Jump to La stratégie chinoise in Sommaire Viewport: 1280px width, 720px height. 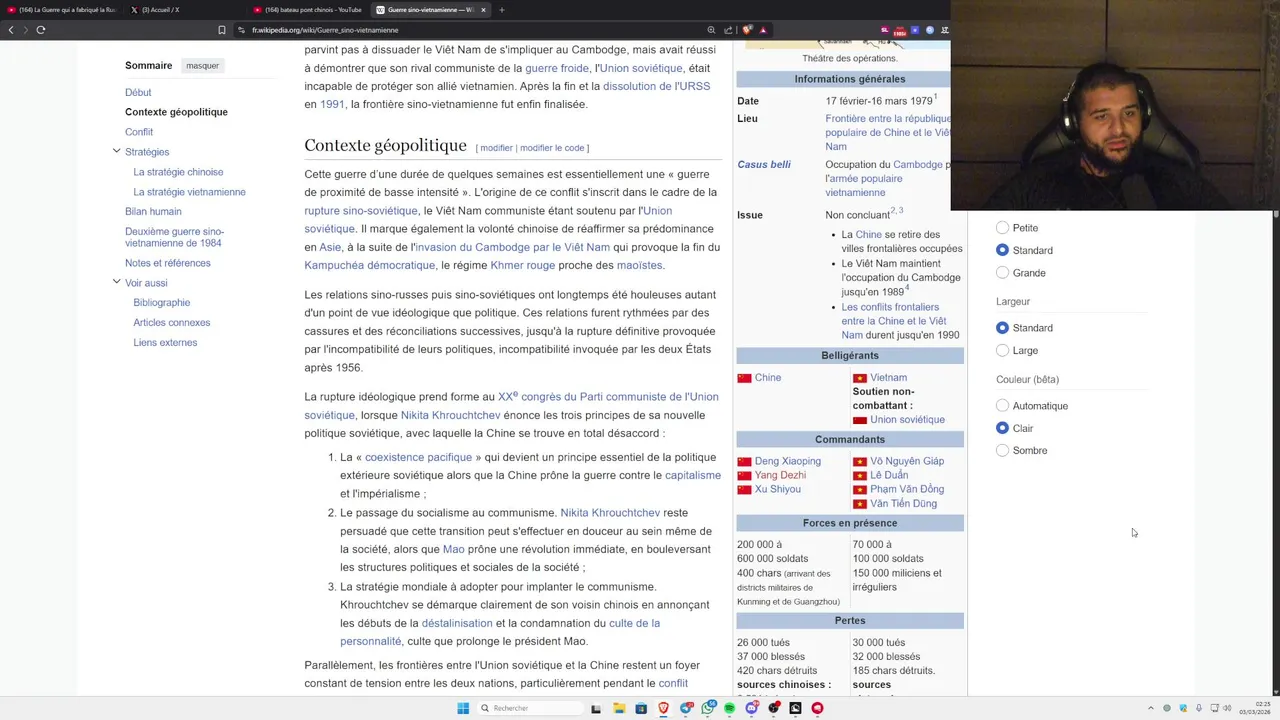click(178, 172)
